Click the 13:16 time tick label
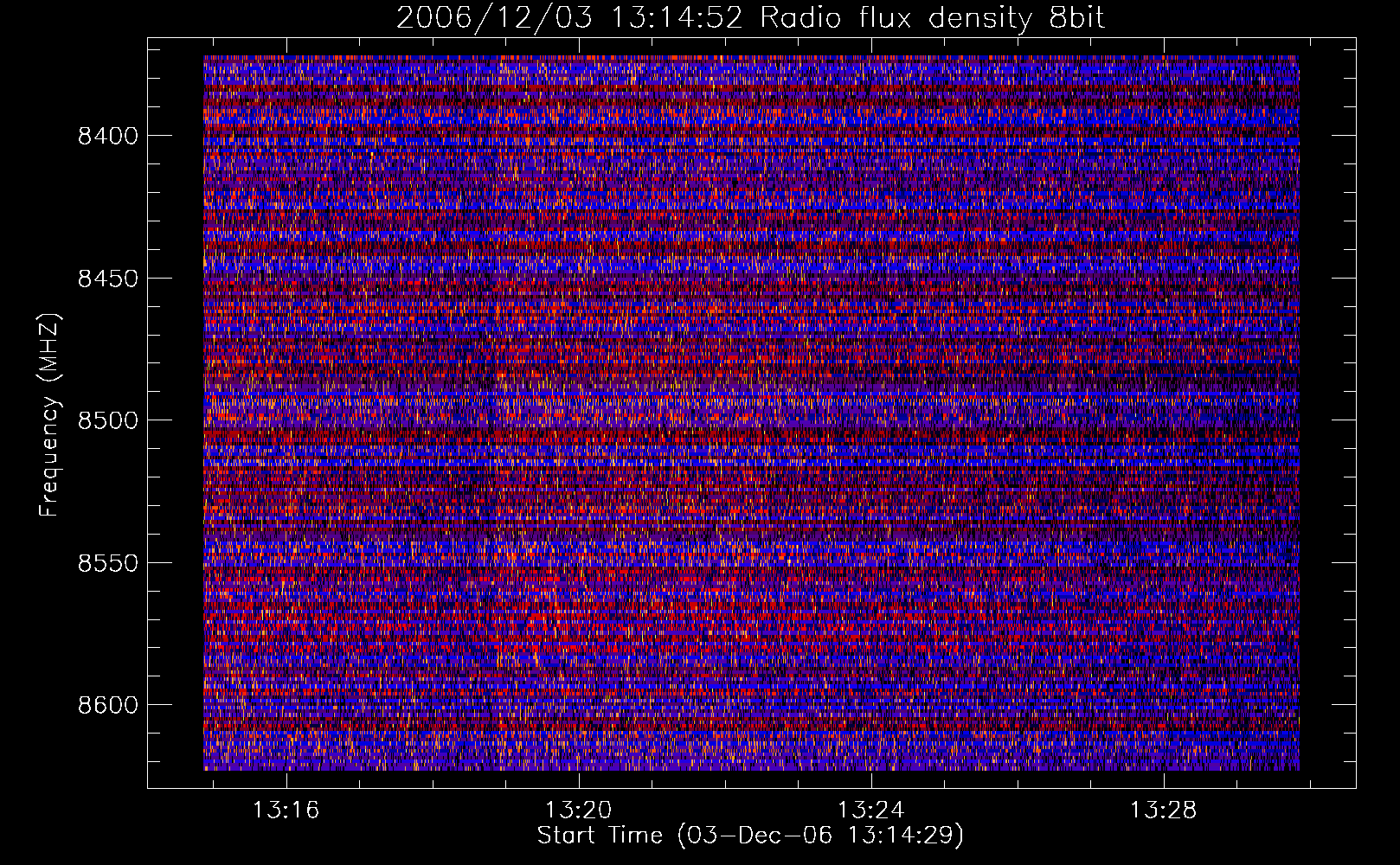 [x=286, y=811]
